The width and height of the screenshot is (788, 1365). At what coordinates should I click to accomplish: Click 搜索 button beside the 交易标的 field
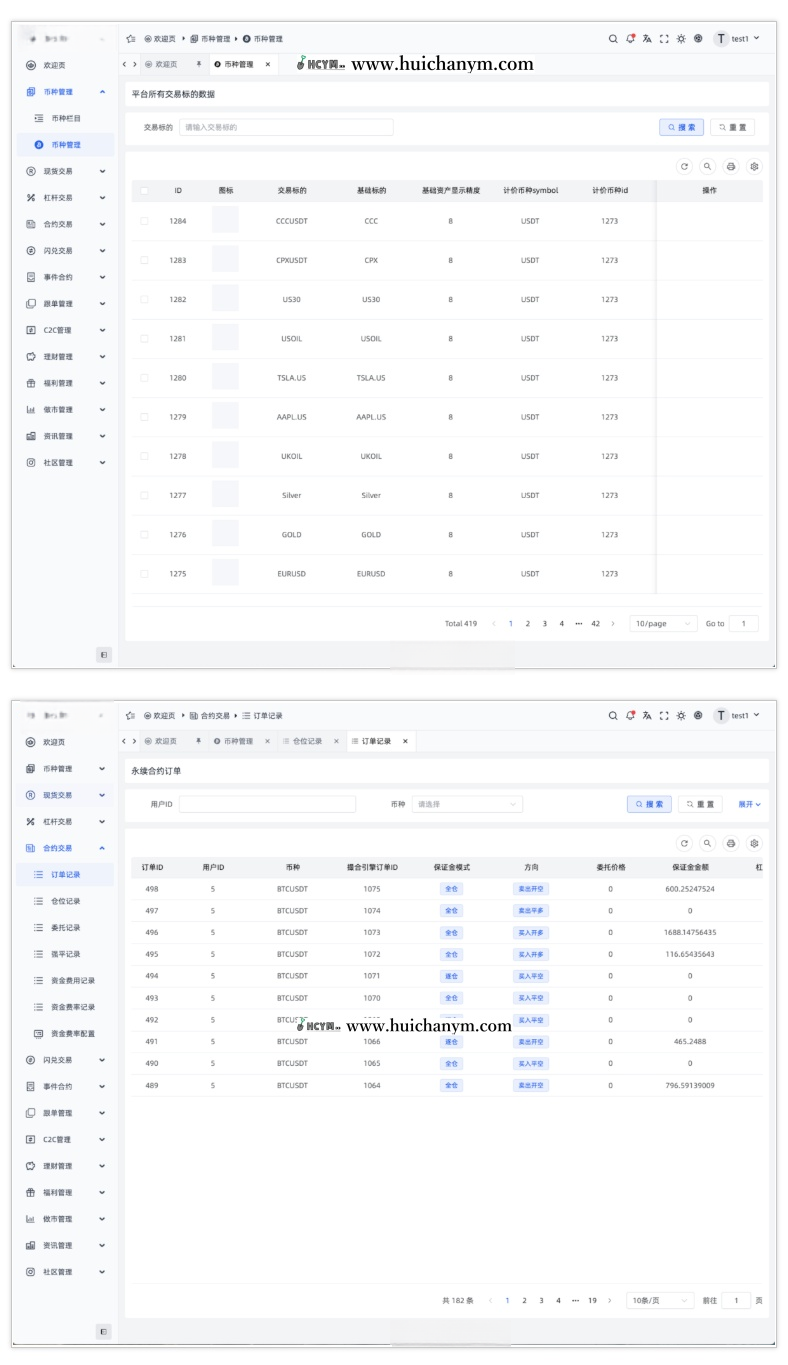(x=681, y=127)
